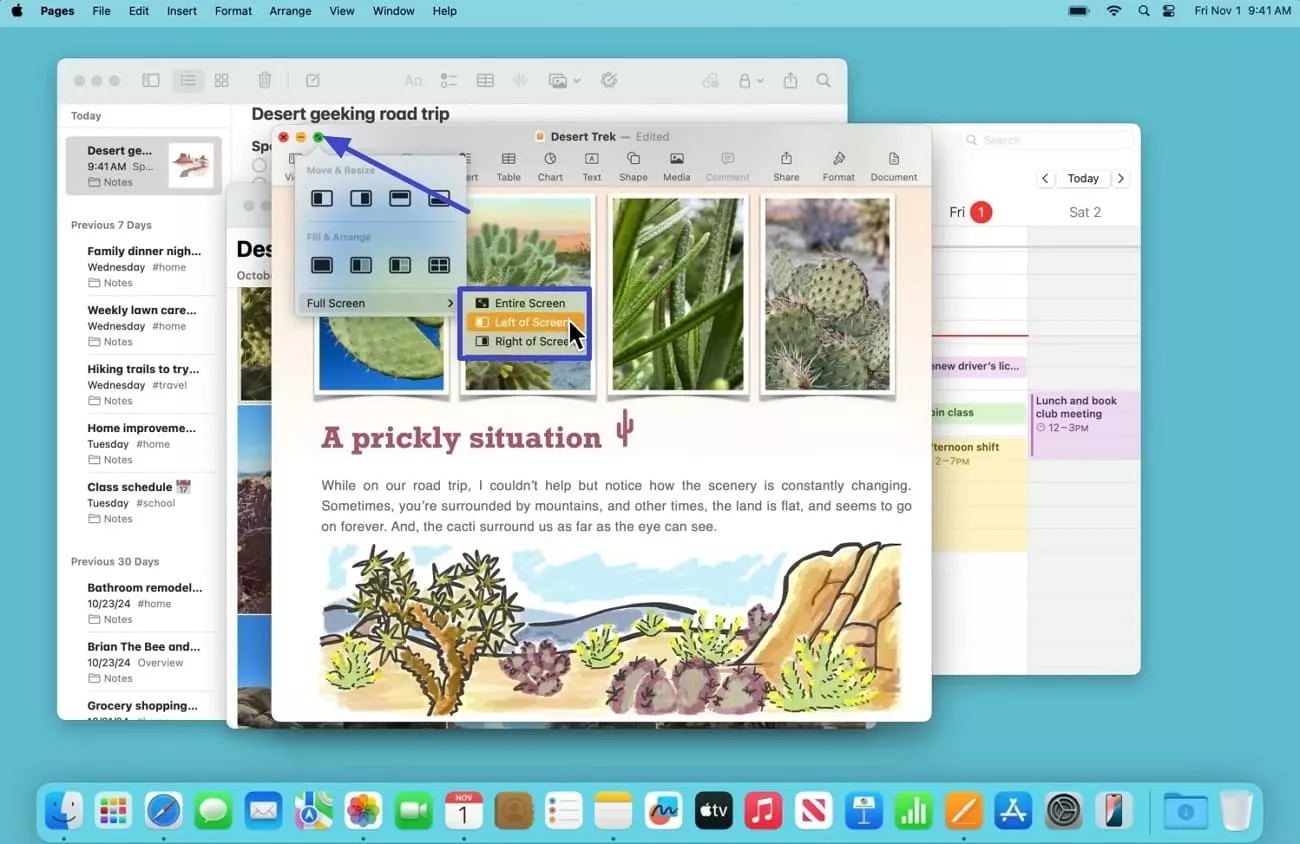
Task: Open Bathroom remodel note
Action: click(x=144, y=603)
